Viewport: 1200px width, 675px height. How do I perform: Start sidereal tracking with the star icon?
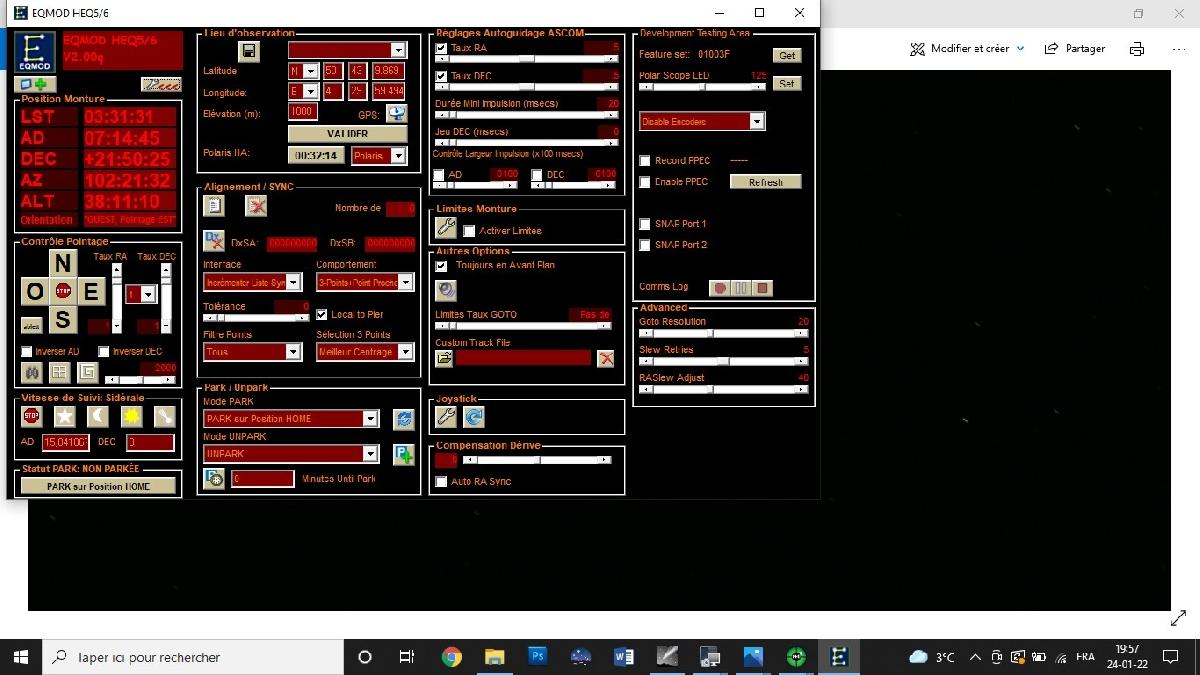coord(64,416)
